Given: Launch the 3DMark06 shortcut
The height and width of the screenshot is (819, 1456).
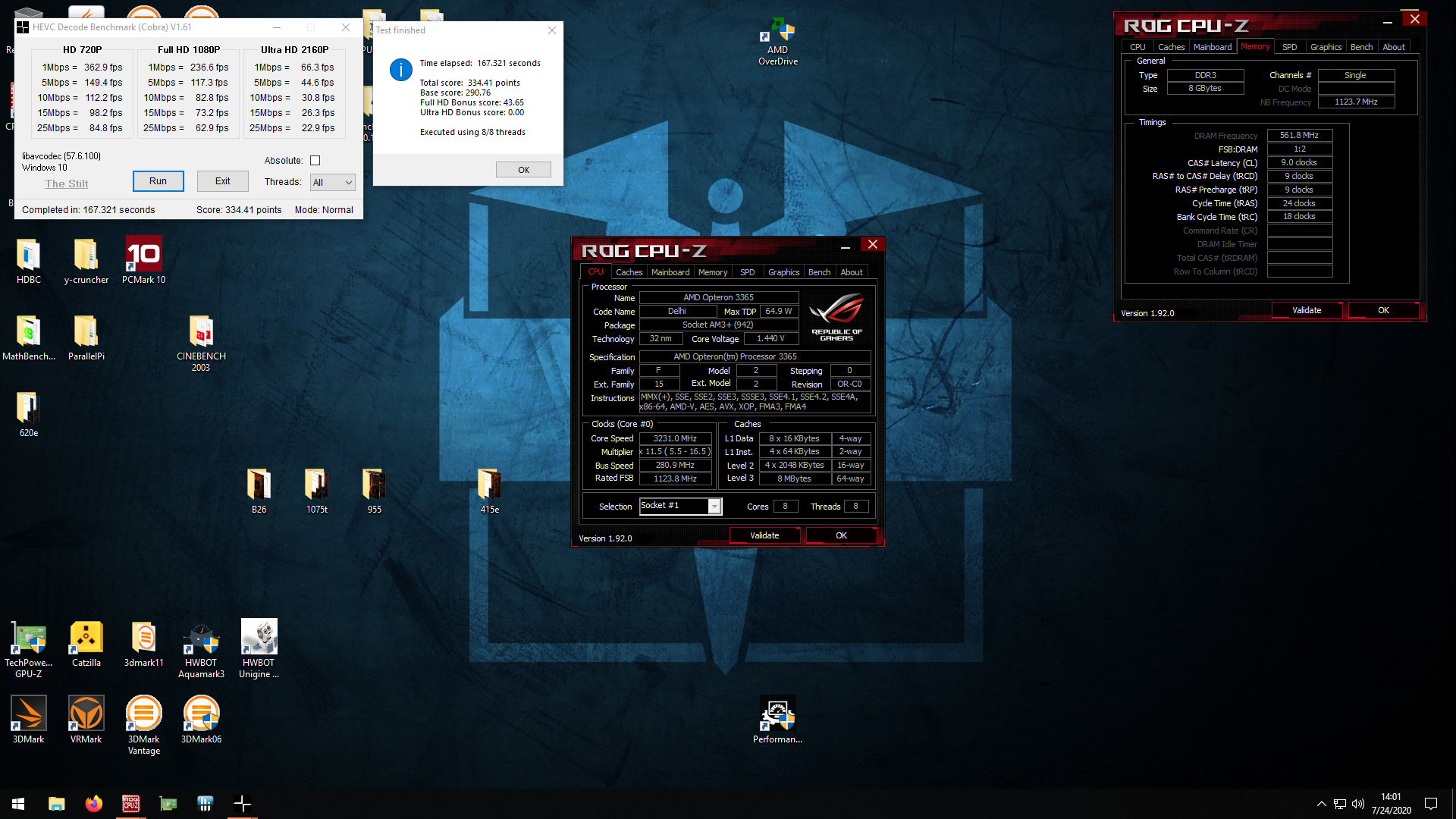Looking at the screenshot, I should 201,720.
